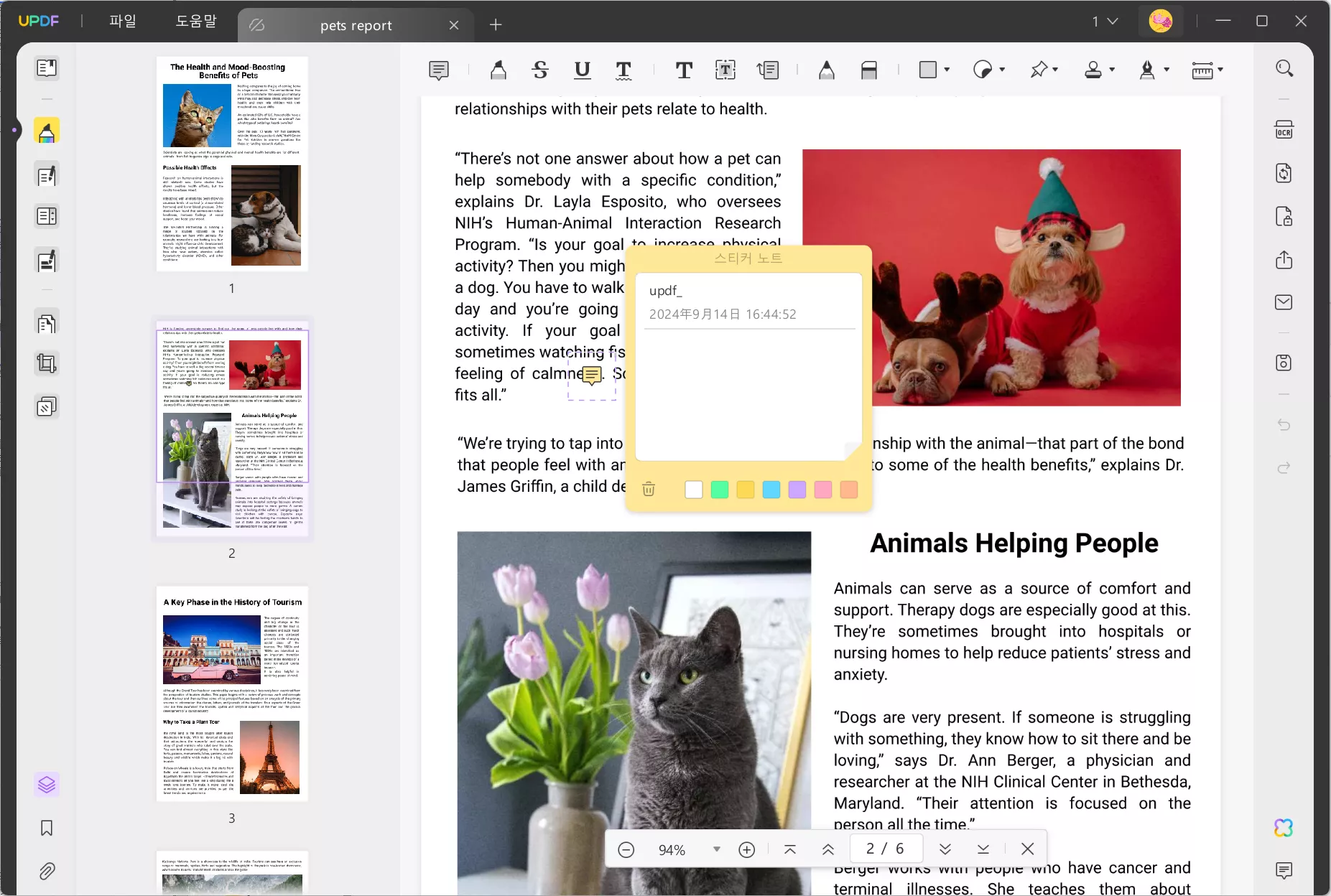Open the crop pages tool
This screenshot has width=1331, height=896.
click(x=47, y=363)
